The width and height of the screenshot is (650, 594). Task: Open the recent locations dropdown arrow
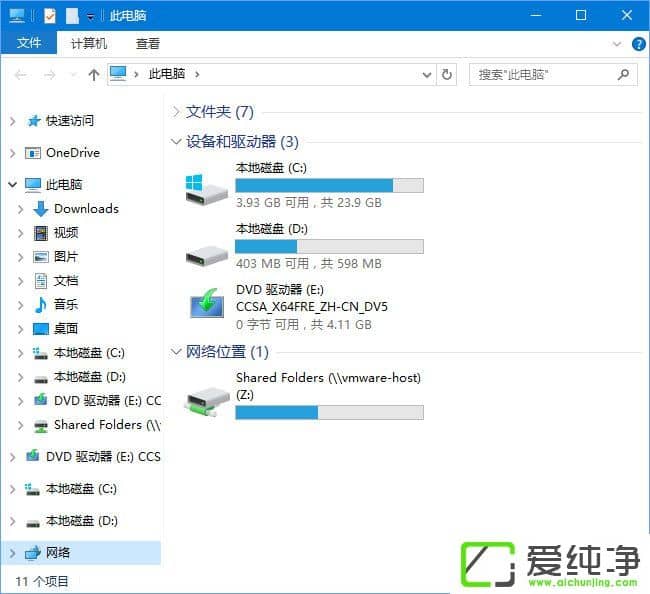click(73, 75)
